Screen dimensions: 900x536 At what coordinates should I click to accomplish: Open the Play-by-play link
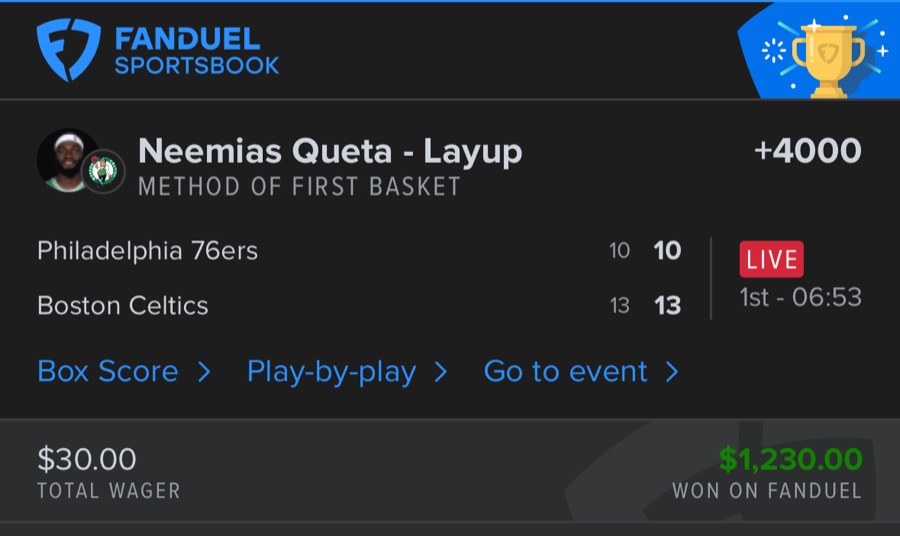(x=331, y=372)
